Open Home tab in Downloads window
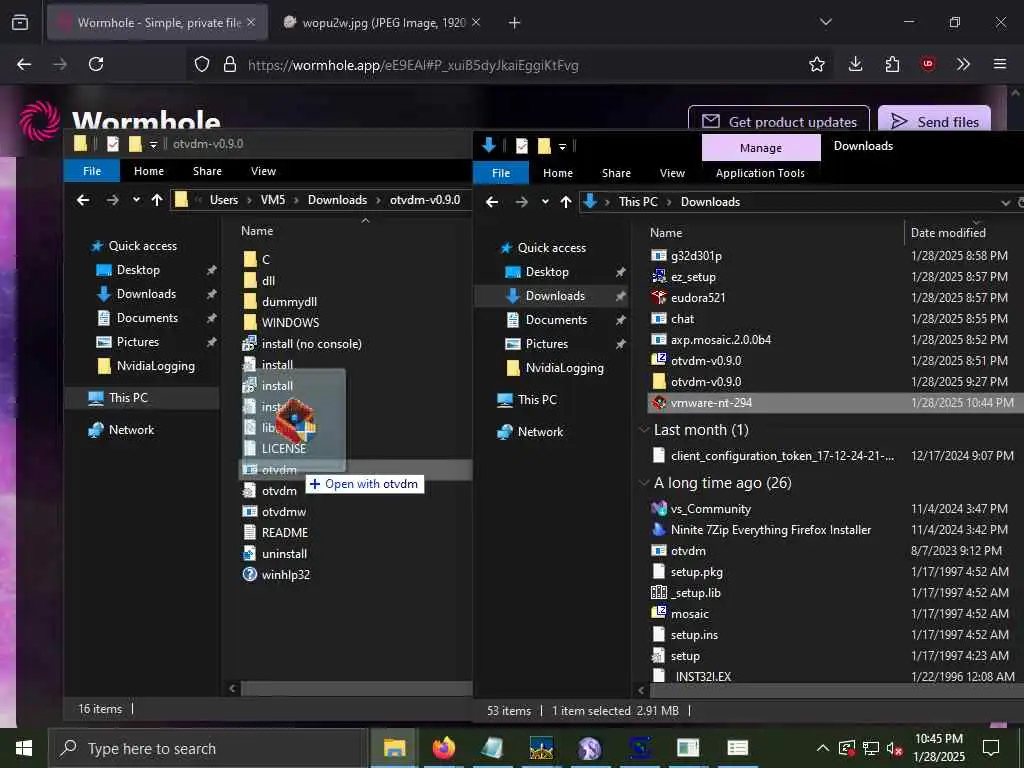Screen dimensions: 1024x768 (558, 173)
